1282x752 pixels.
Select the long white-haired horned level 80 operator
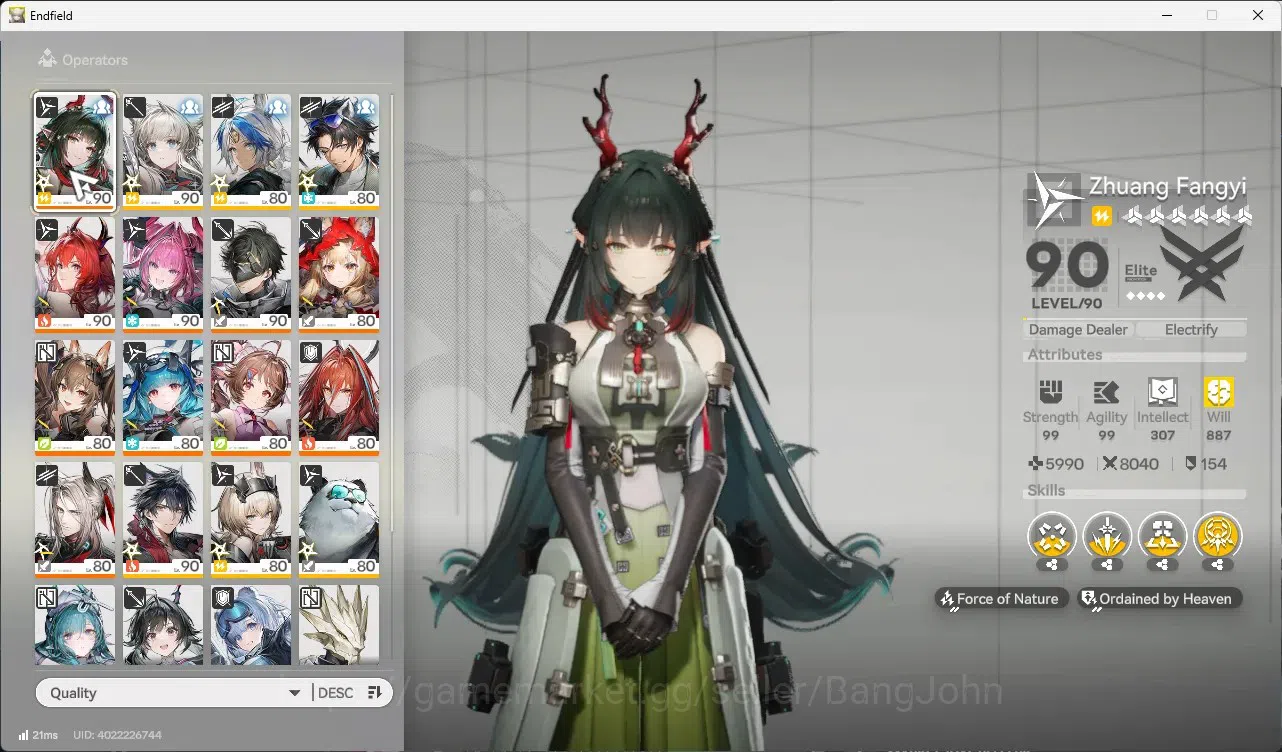pos(75,520)
